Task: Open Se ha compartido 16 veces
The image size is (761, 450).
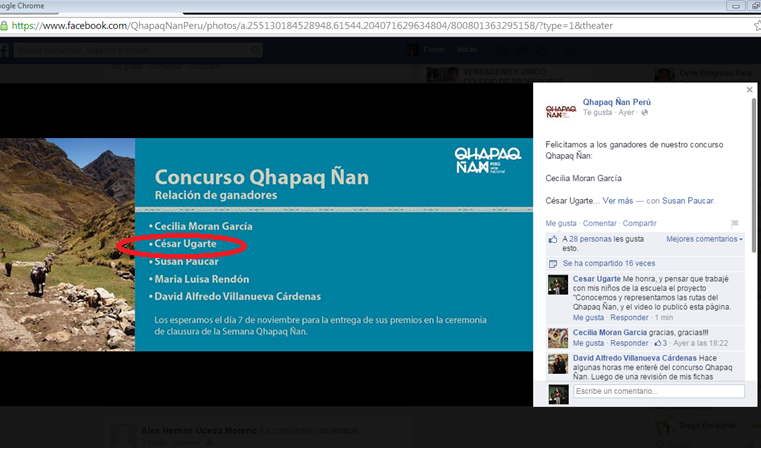Action: click(609, 263)
